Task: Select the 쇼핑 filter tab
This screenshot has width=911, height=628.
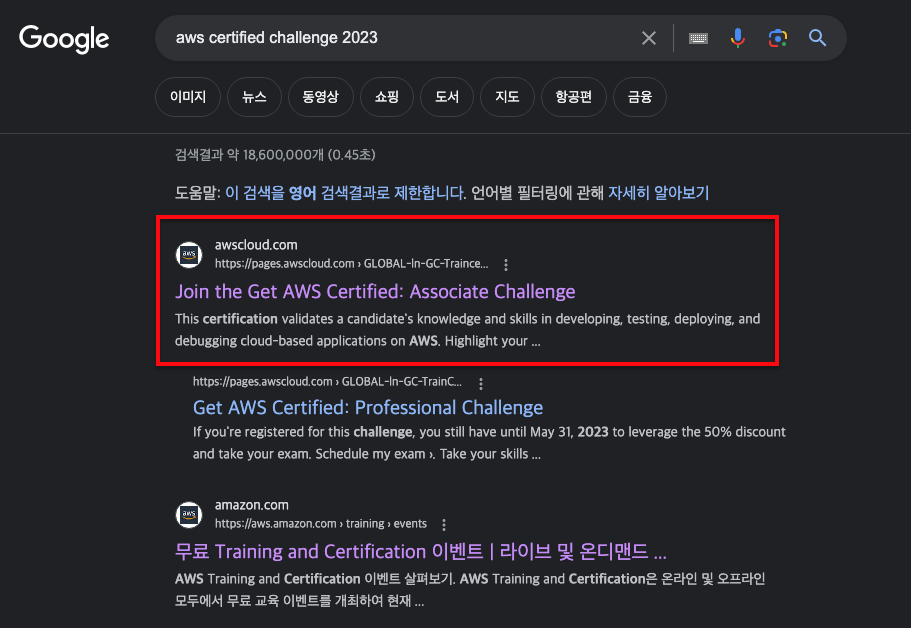Action: pos(386,97)
